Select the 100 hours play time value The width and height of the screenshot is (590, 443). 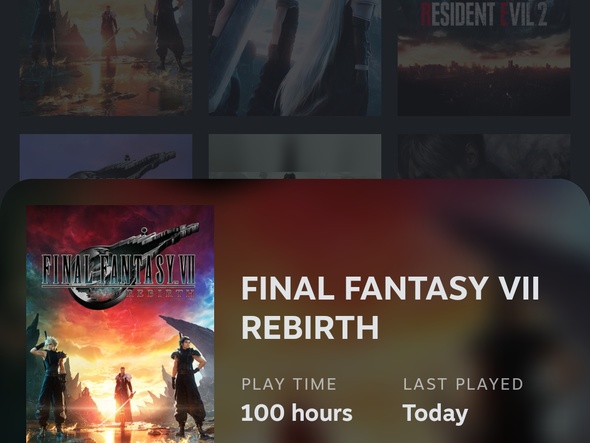pyautogui.click(x=297, y=413)
